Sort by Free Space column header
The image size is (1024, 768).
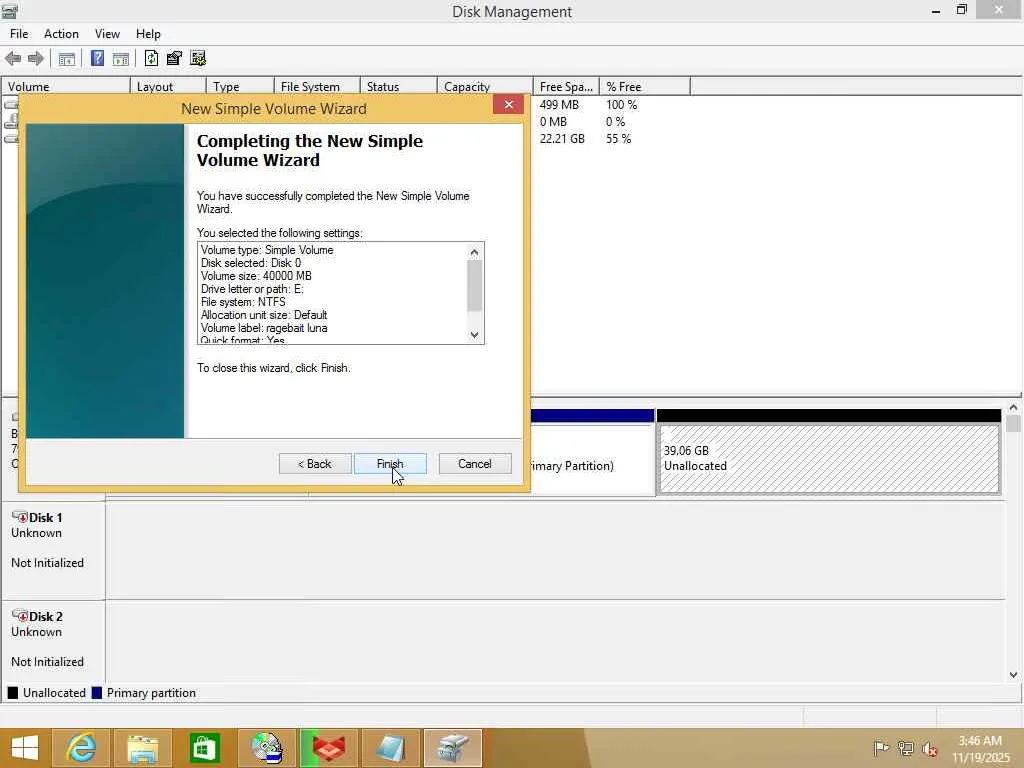point(566,86)
